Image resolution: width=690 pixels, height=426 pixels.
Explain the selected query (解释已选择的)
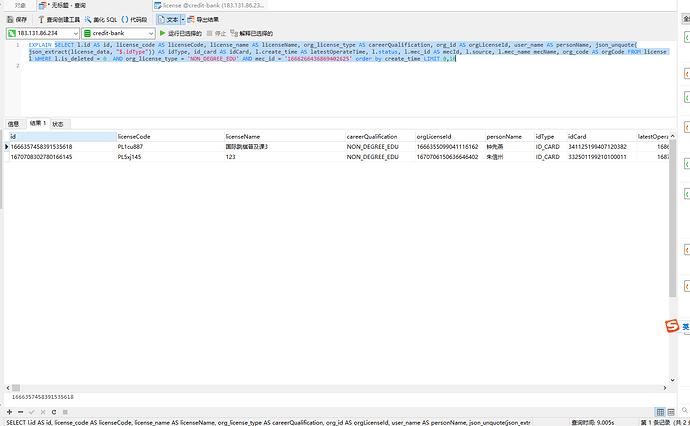point(251,33)
